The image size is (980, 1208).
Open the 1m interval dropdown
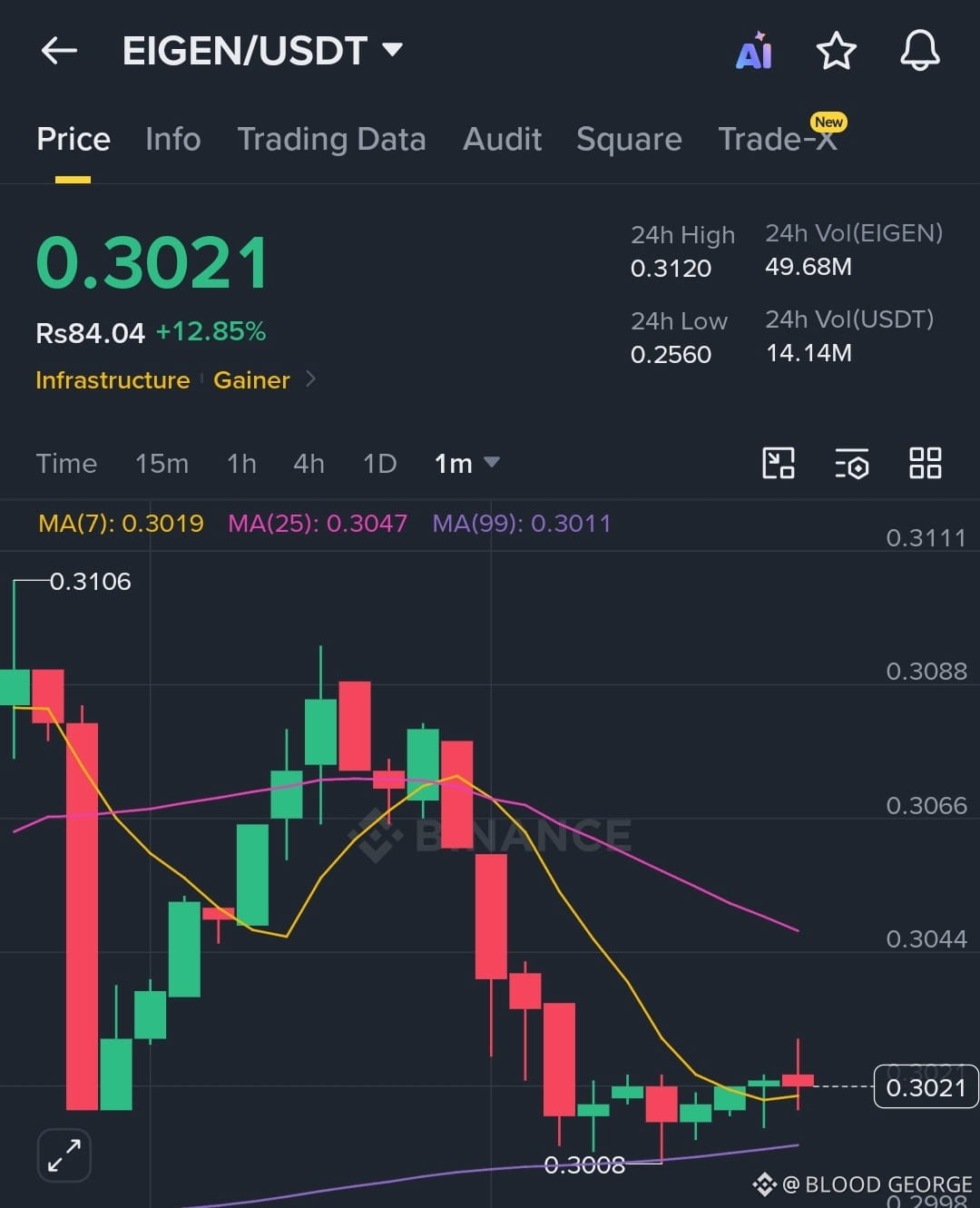pos(466,464)
